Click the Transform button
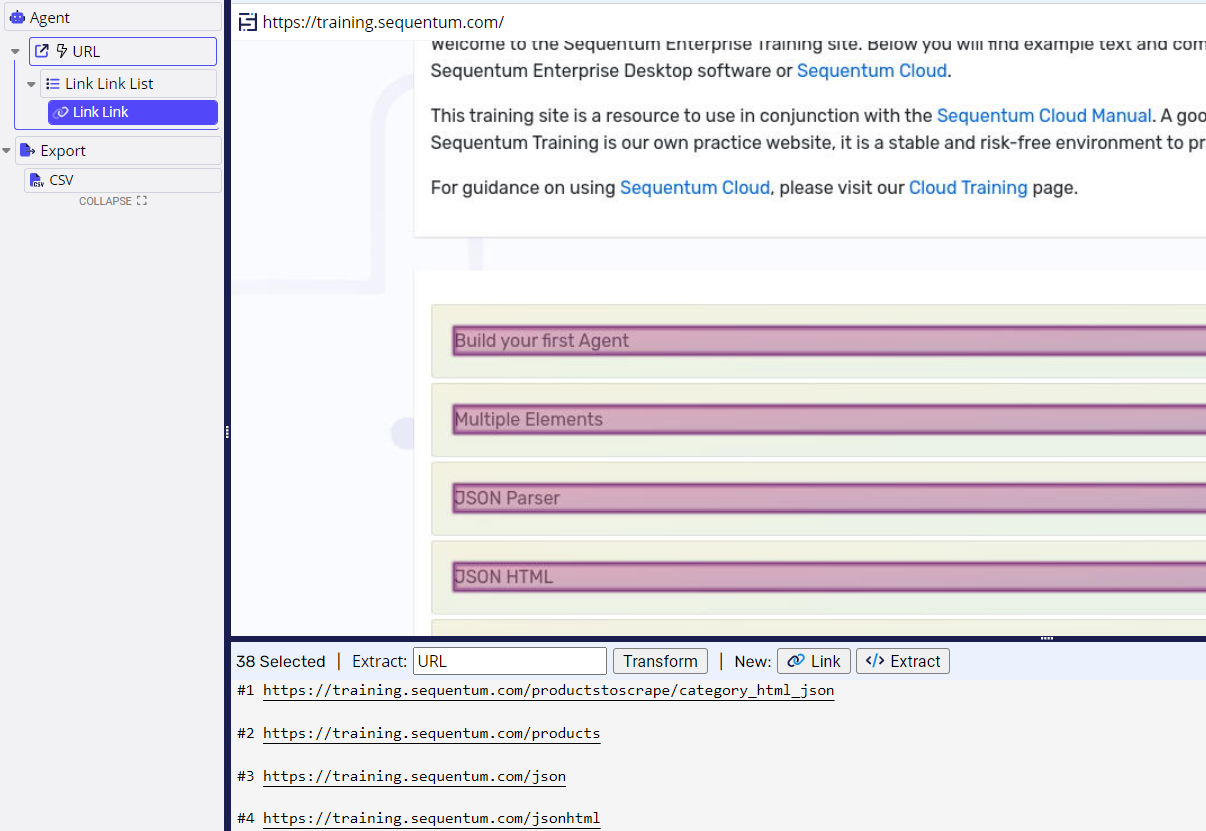The height and width of the screenshot is (831, 1206). click(x=660, y=661)
